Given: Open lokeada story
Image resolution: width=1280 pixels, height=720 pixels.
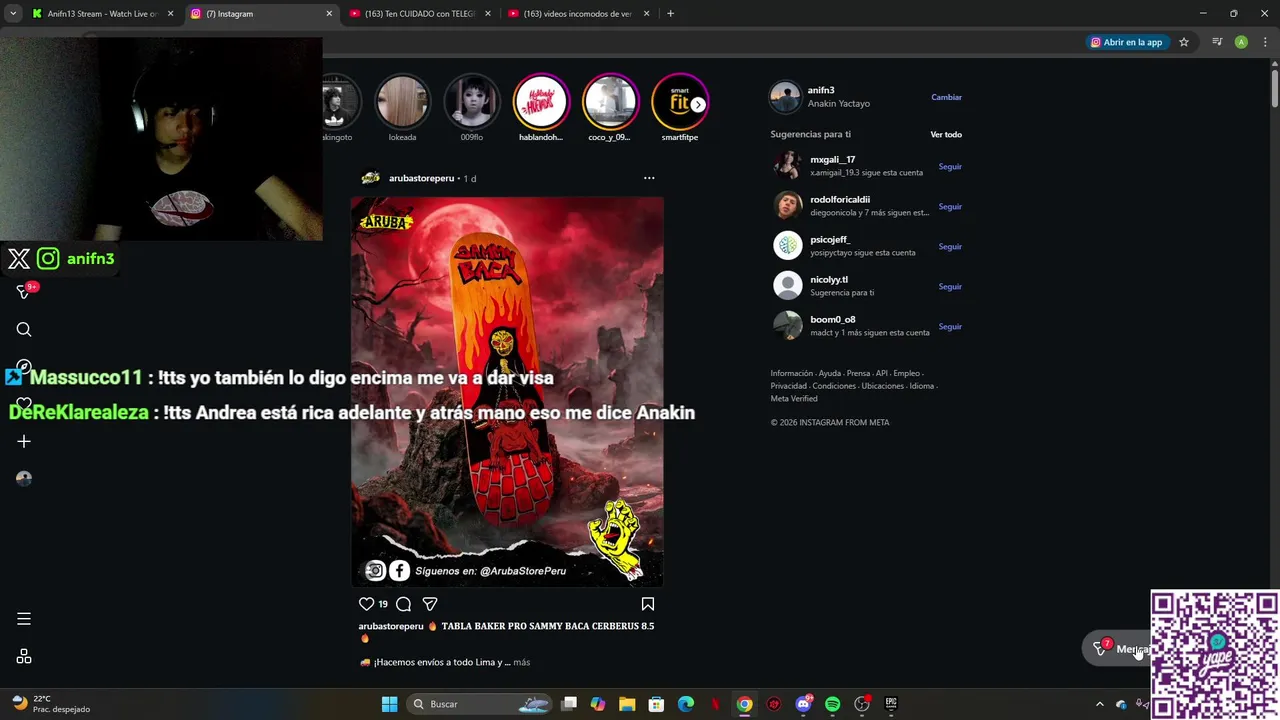Looking at the screenshot, I should [x=402, y=102].
